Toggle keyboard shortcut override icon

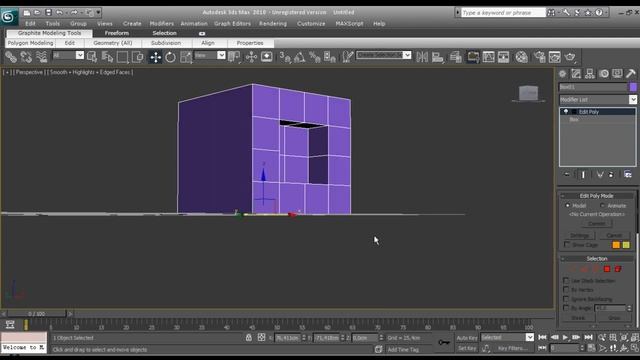pos(267,57)
